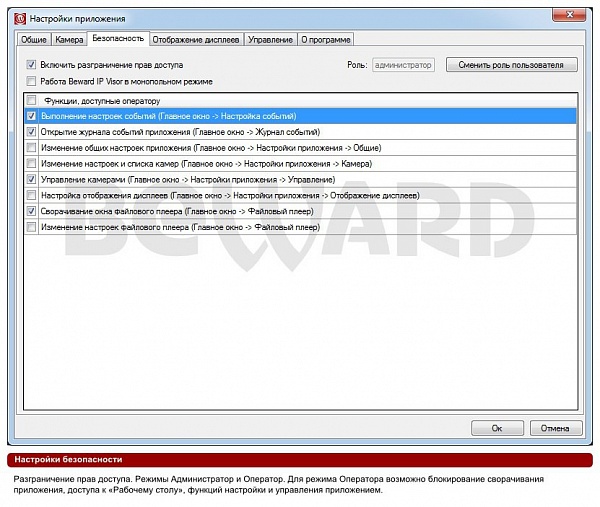Viewport: 600px width, 507px height.
Task: Enable Работа Beward IP Visor в монопольном режиме
Action: click(x=31, y=81)
